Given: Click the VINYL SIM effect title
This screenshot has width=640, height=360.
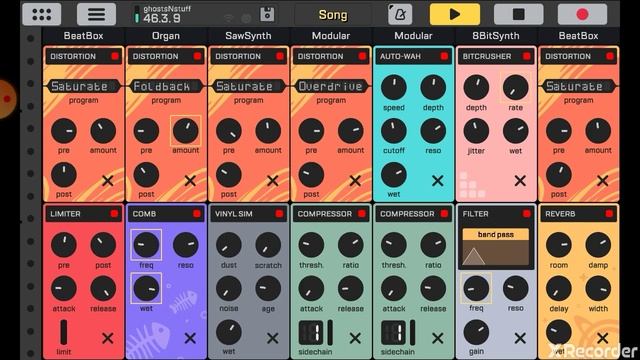Looking at the screenshot, I should [x=234, y=214].
